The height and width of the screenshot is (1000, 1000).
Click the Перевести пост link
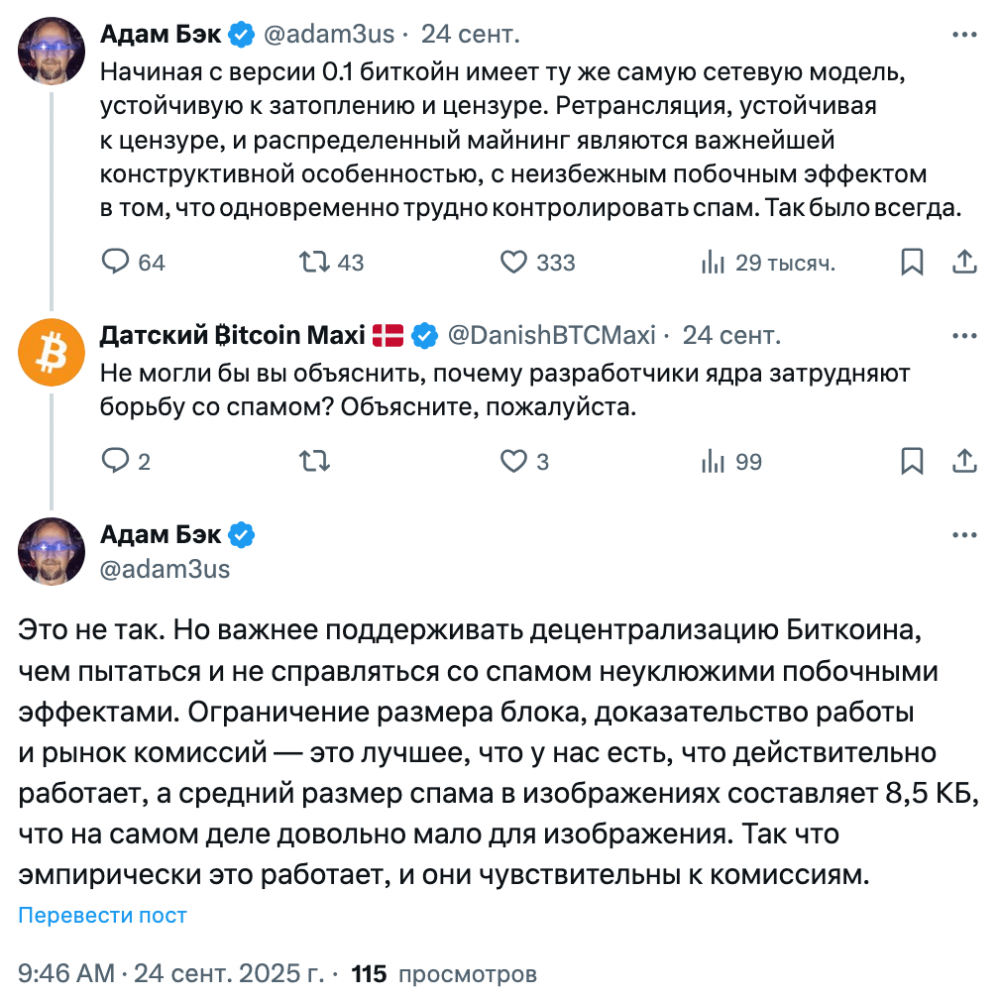103,915
